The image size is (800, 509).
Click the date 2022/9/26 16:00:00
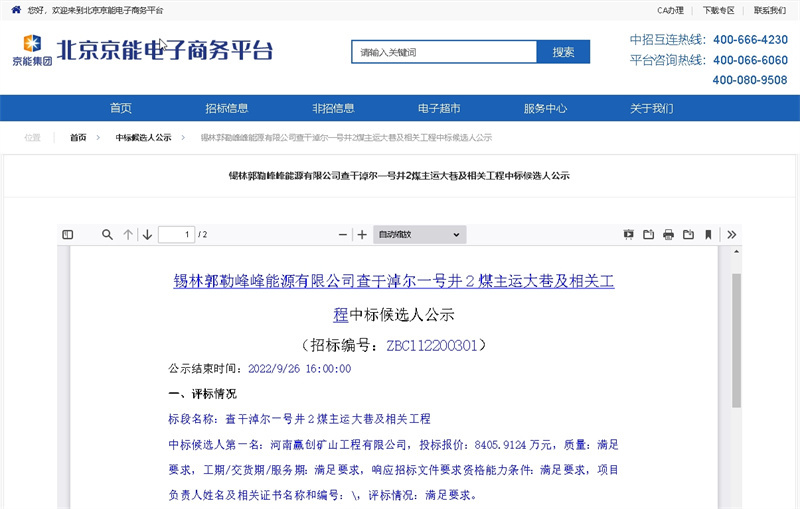click(299, 369)
